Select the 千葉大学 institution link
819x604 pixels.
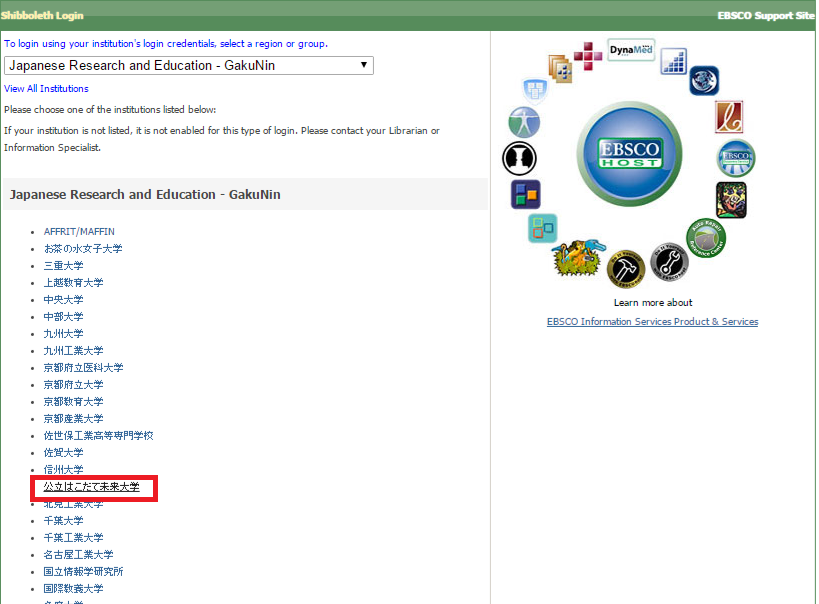coord(64,521)
